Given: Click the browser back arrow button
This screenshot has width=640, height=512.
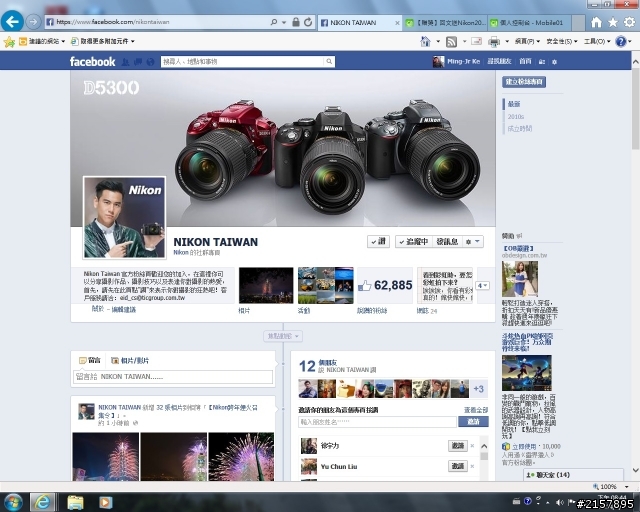Looking at the screenshot, I should pyautogui.click(x=12, y=21).
